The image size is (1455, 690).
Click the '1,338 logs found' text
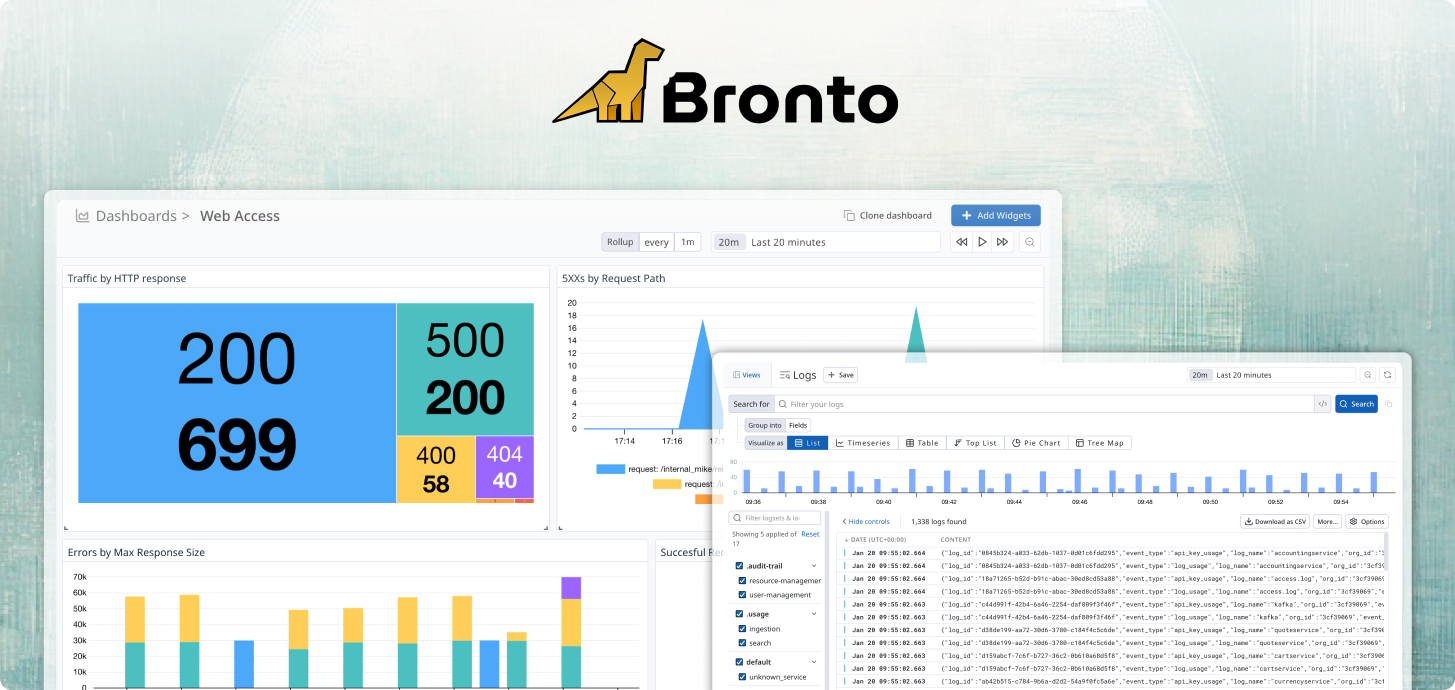coord(939,522)
